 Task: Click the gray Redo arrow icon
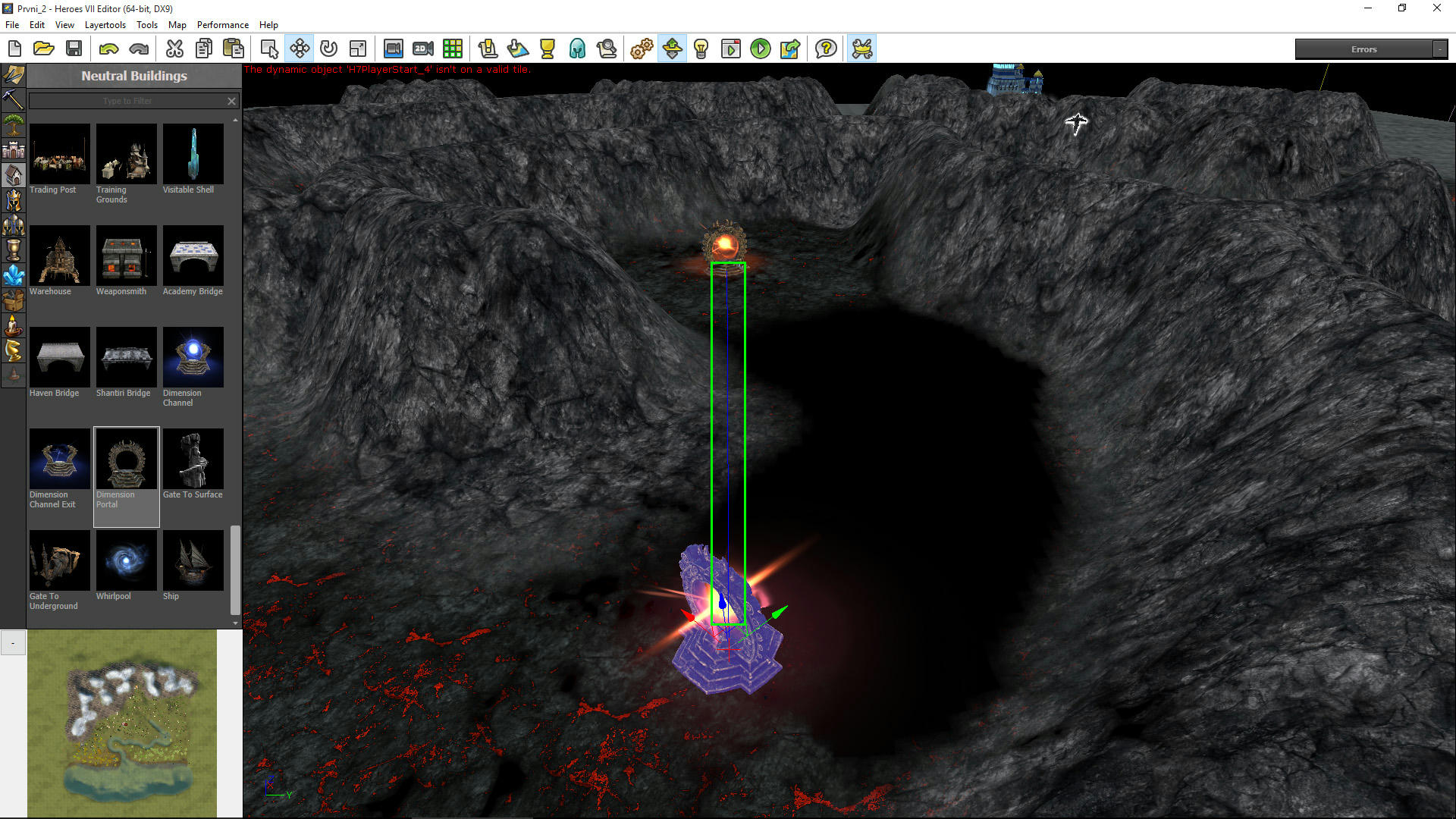click(x=139, y=49)
